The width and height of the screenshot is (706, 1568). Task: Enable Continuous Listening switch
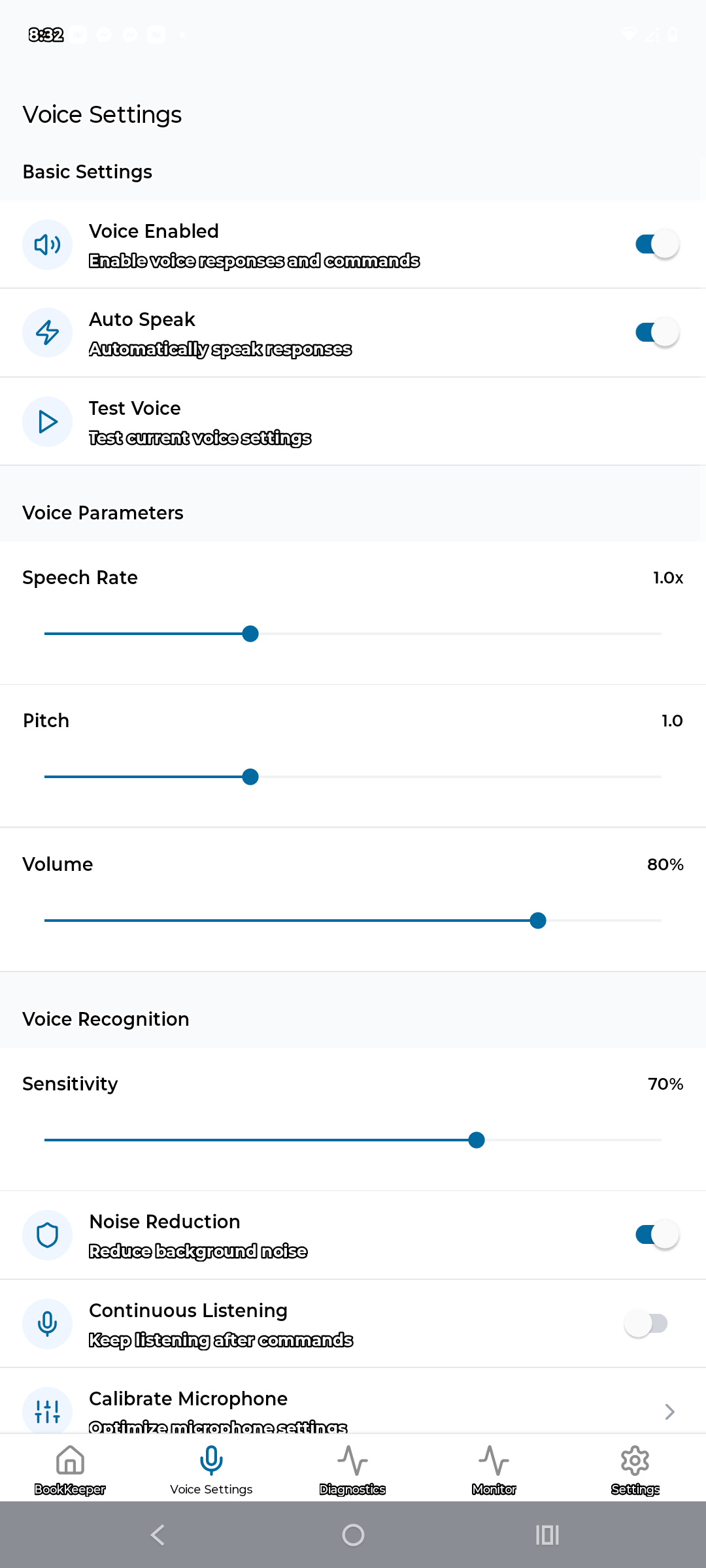(x=646, y=1324)
